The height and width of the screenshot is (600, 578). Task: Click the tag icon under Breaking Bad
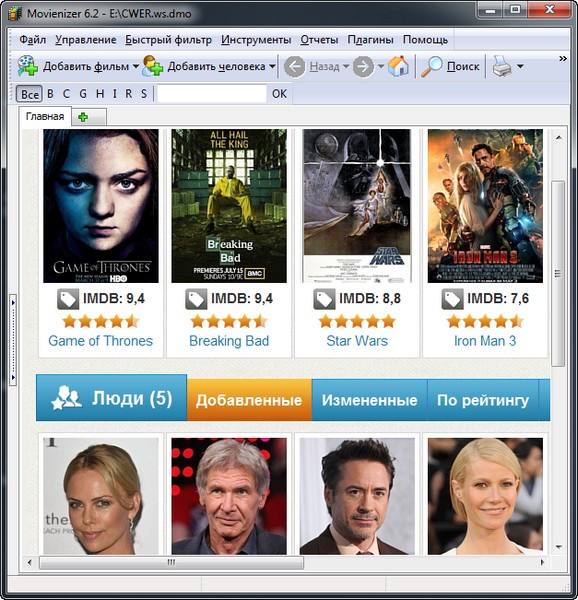(x=196, y=299)
